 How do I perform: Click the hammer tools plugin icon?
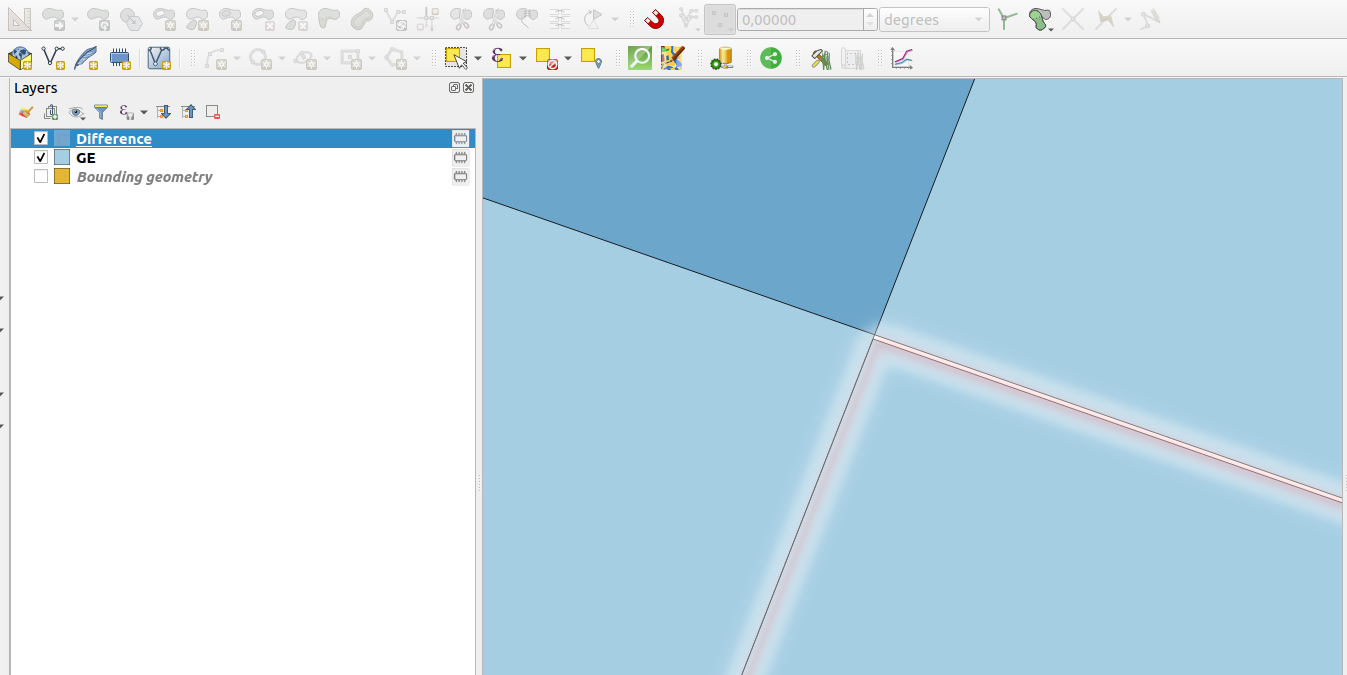(x=821, y=59)
